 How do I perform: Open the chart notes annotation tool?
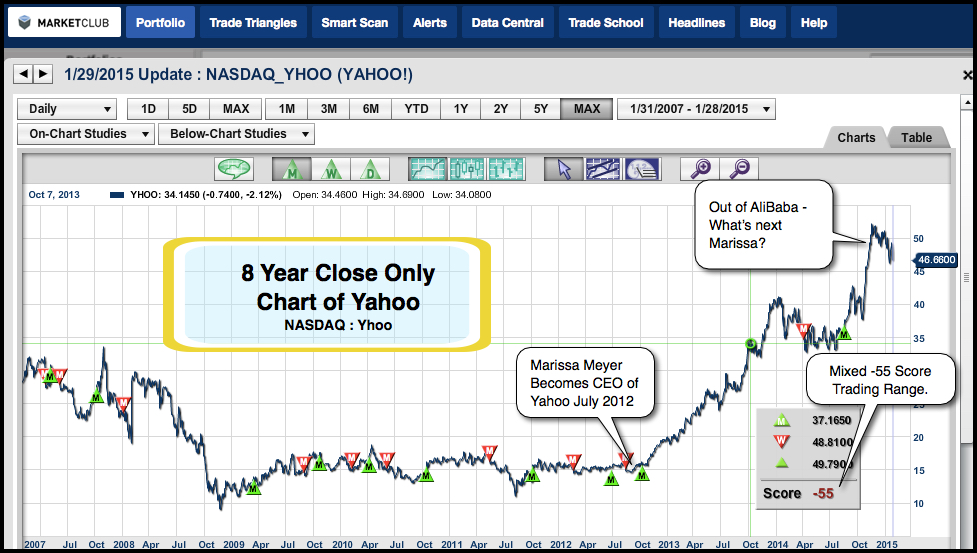642,169
